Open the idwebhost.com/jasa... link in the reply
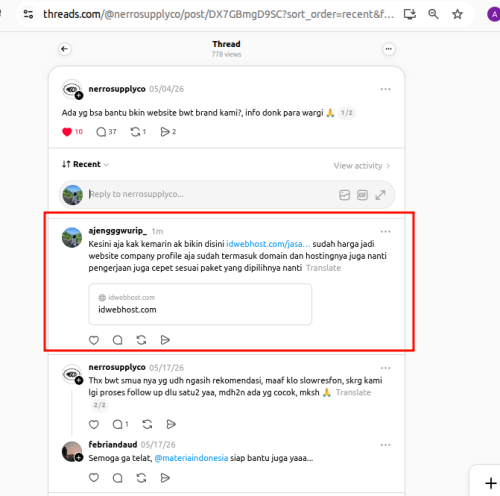 268,244
